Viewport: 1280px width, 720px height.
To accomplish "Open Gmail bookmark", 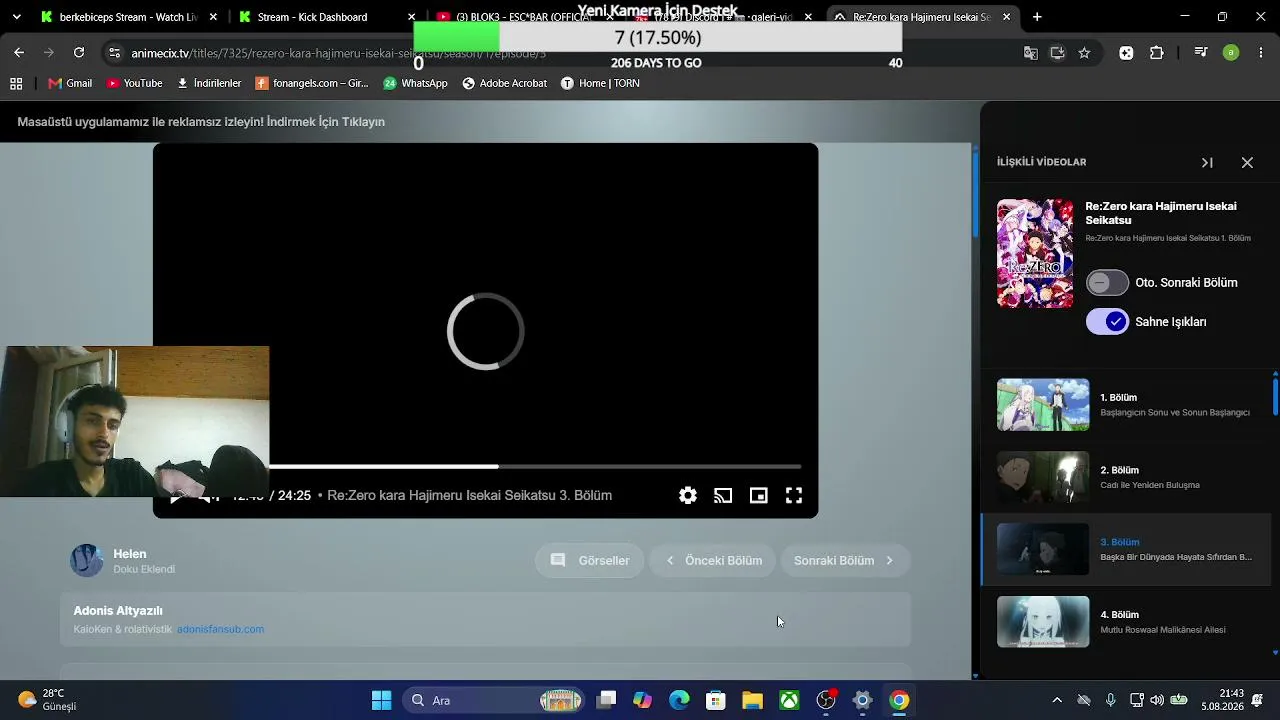I will (x=70, y=83).
